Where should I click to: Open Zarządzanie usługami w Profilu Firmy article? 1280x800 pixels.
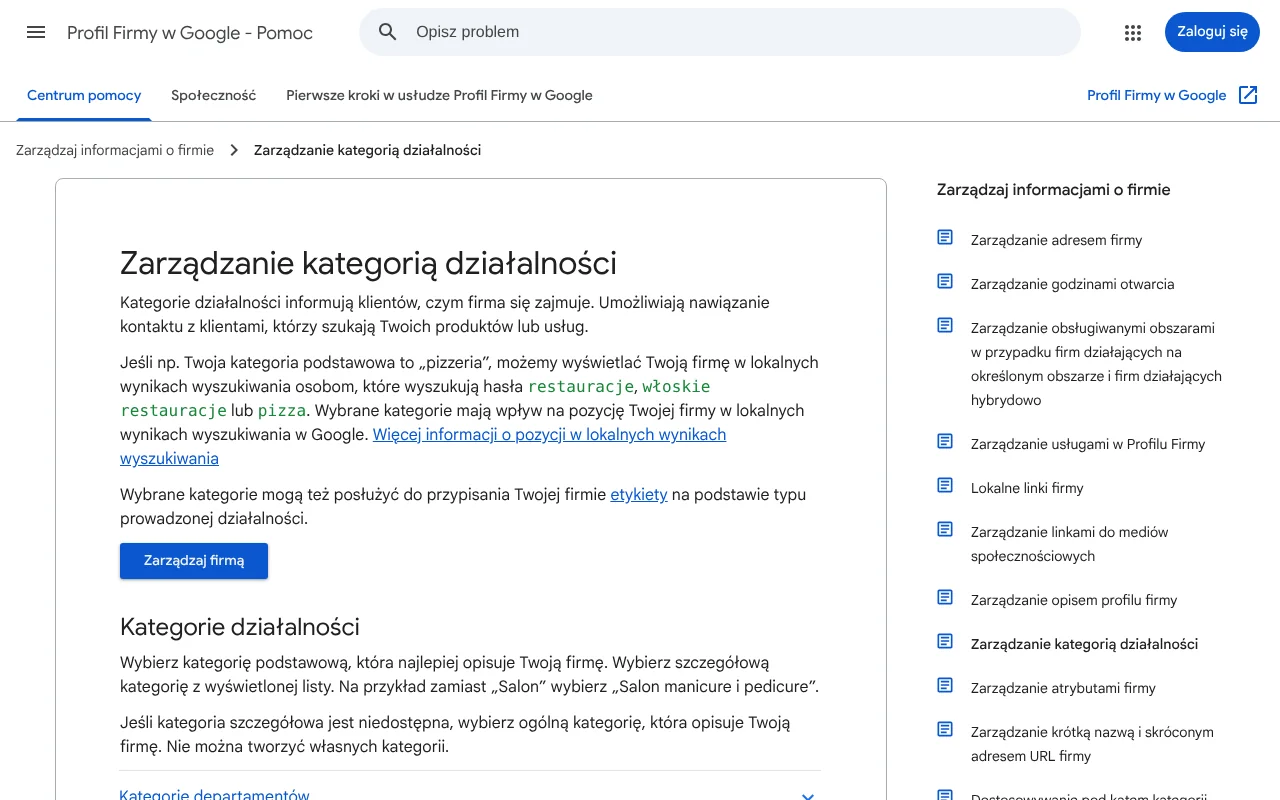[1088, 444]
